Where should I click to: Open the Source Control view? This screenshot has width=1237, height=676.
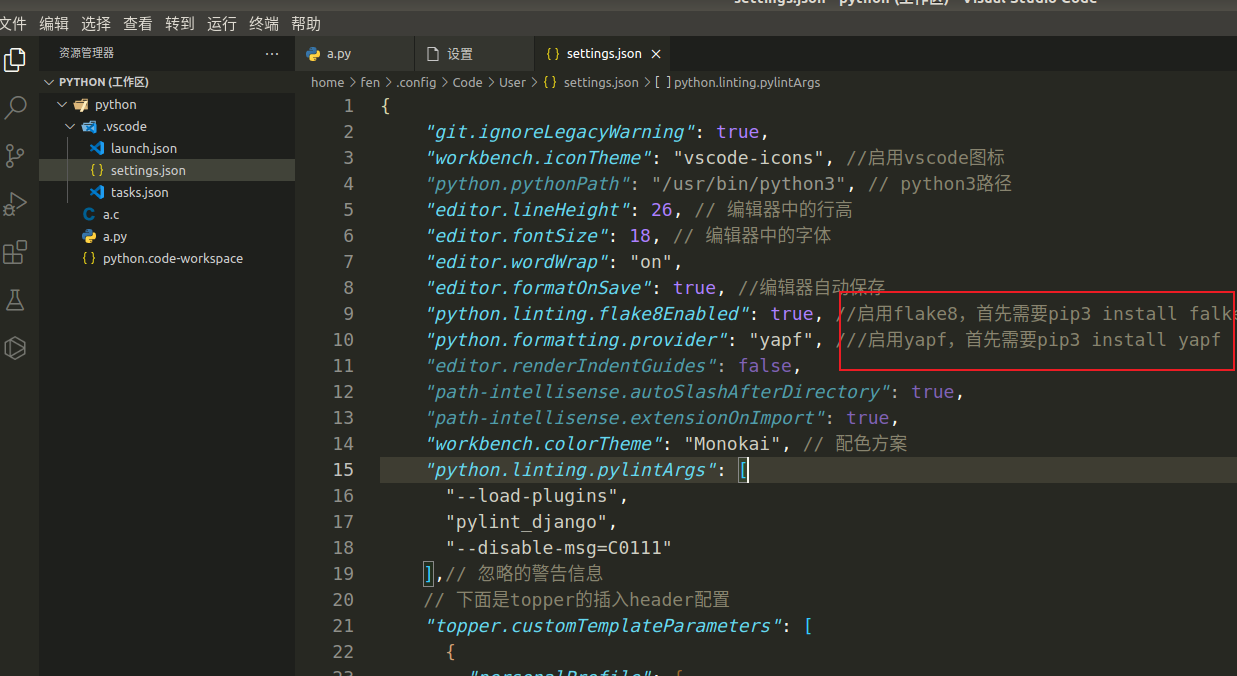pyautogui.click(x=15, y=155)
